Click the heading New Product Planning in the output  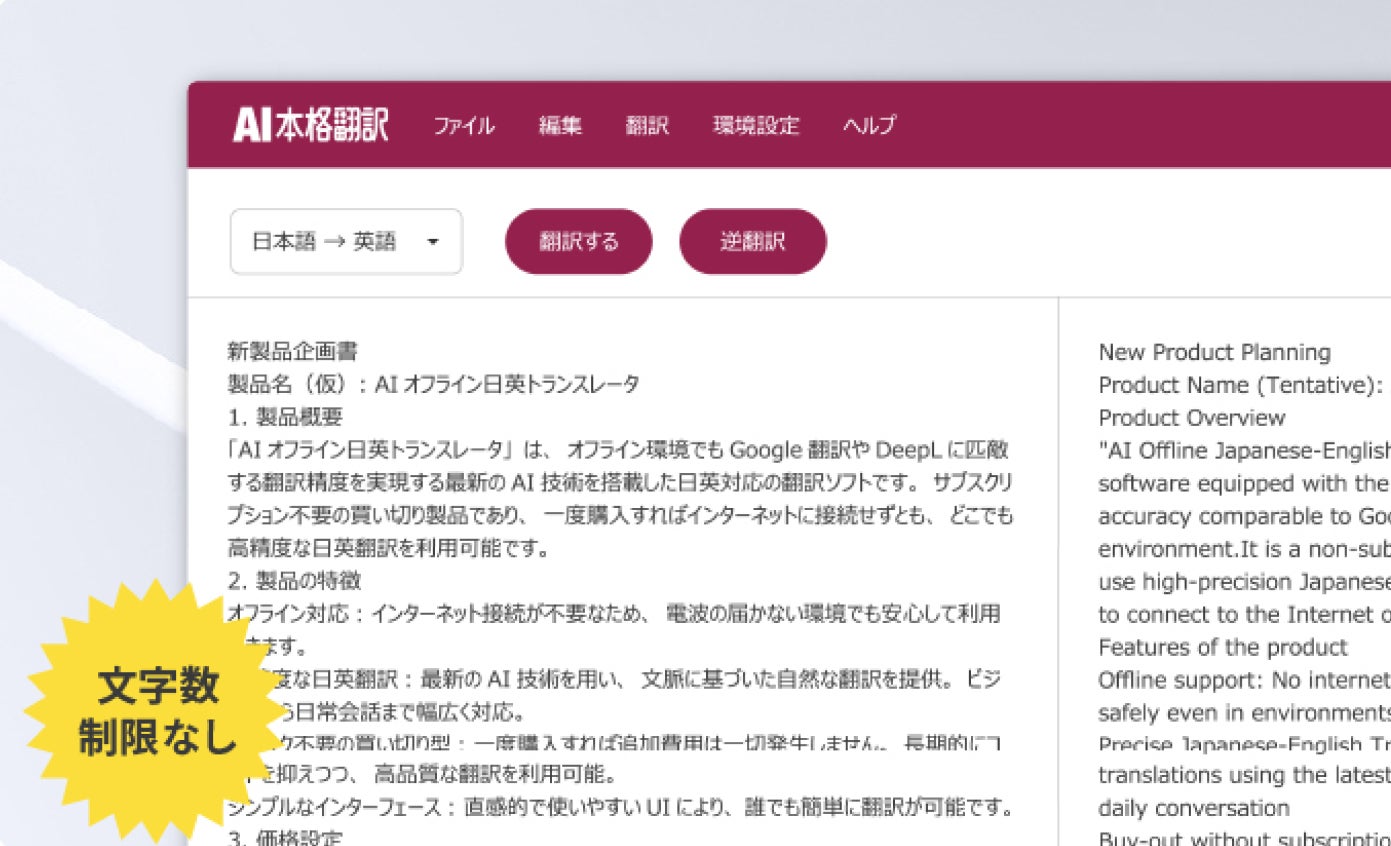[x=1214, y=352]
